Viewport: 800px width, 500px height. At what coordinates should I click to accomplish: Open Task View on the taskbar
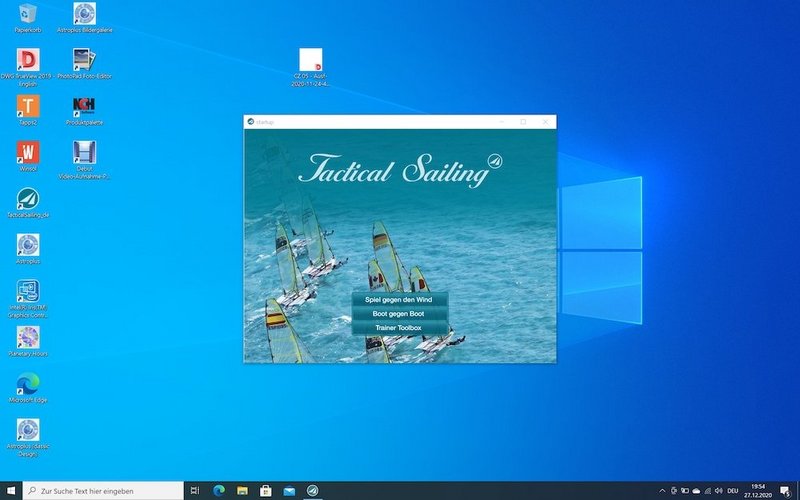[x=194, y=491]
